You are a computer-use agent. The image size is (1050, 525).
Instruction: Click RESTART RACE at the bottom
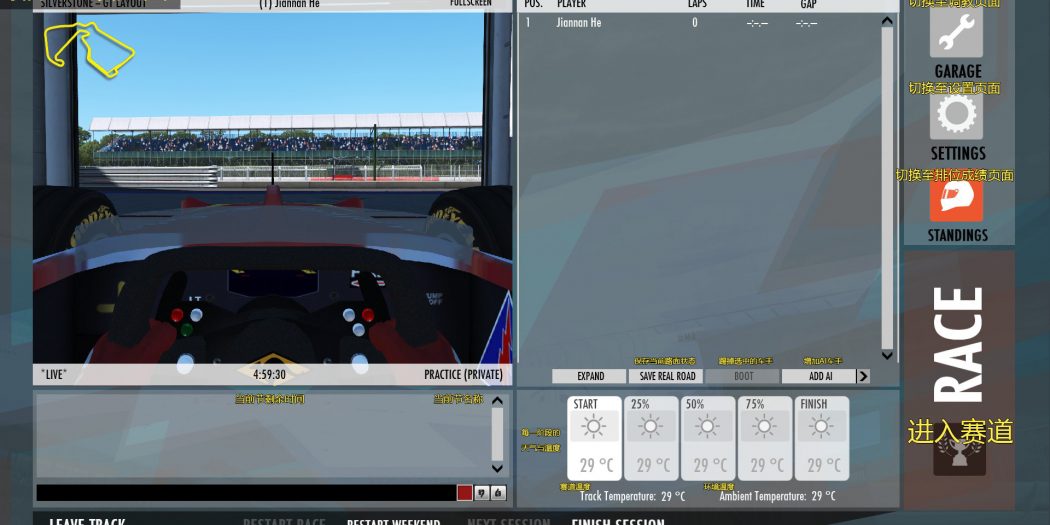(x=284, y=522)
